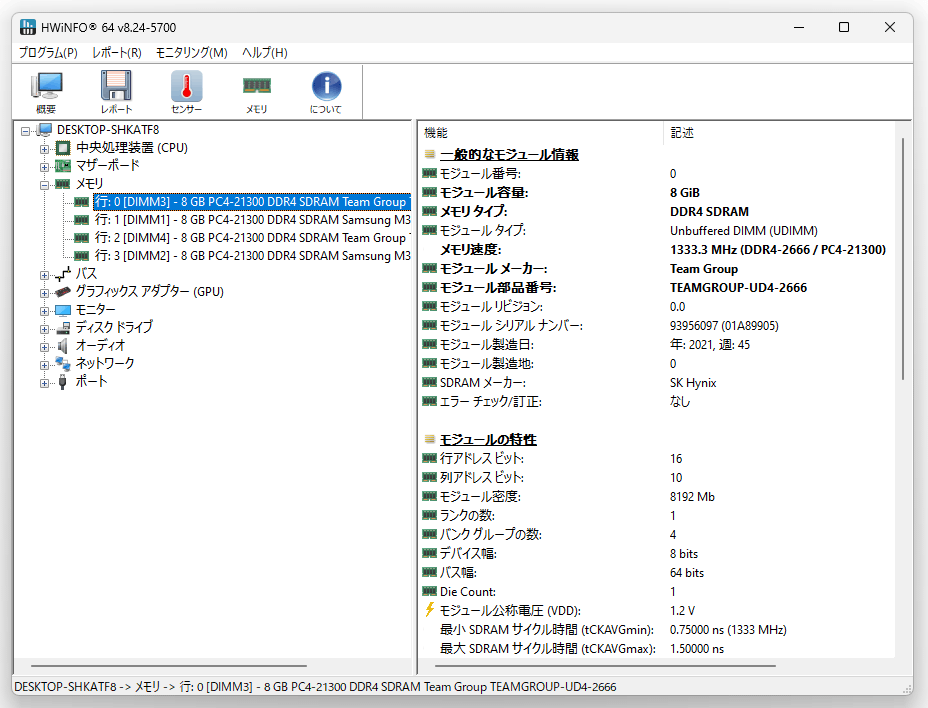Image resolution: width=928 pixels, height=708 pixels.
Task: Collapse the DESKTOP-SHKATF8 root node
Action: (25, 131)
